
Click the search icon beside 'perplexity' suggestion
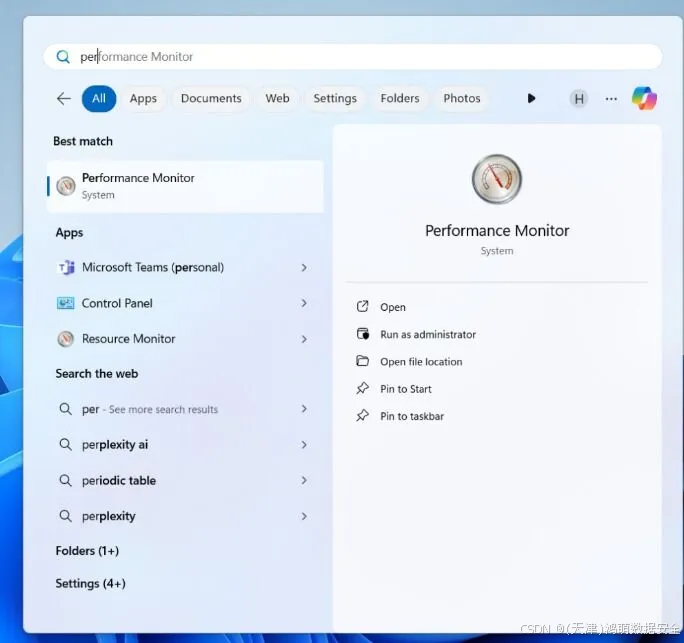[x=65, y=516]
